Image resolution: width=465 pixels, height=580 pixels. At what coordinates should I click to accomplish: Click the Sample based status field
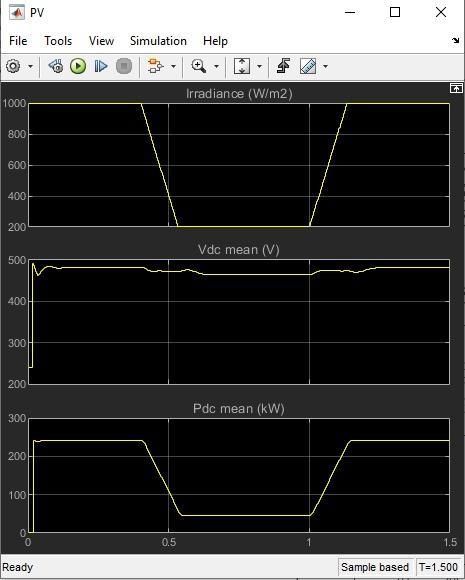(x=375, y=567)
